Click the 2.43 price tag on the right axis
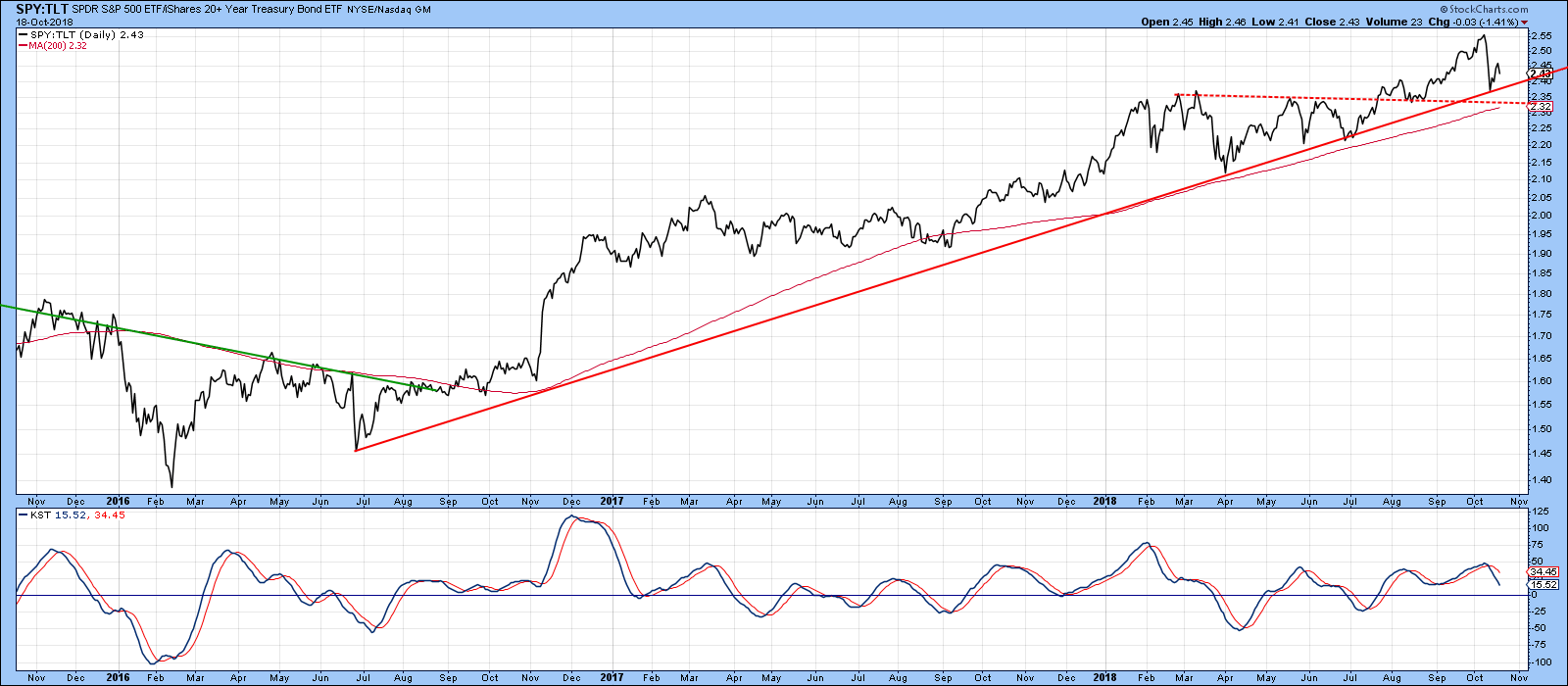 1540,73
